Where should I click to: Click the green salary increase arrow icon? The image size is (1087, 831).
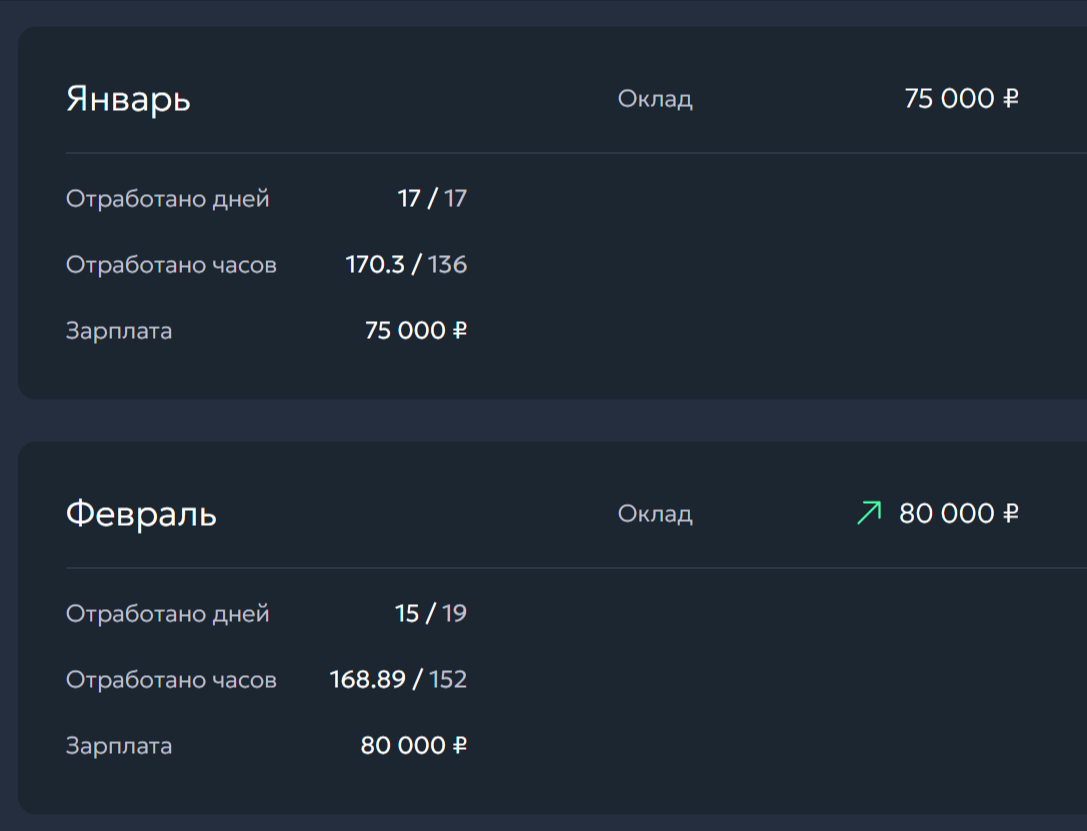[x=869, y=513]
